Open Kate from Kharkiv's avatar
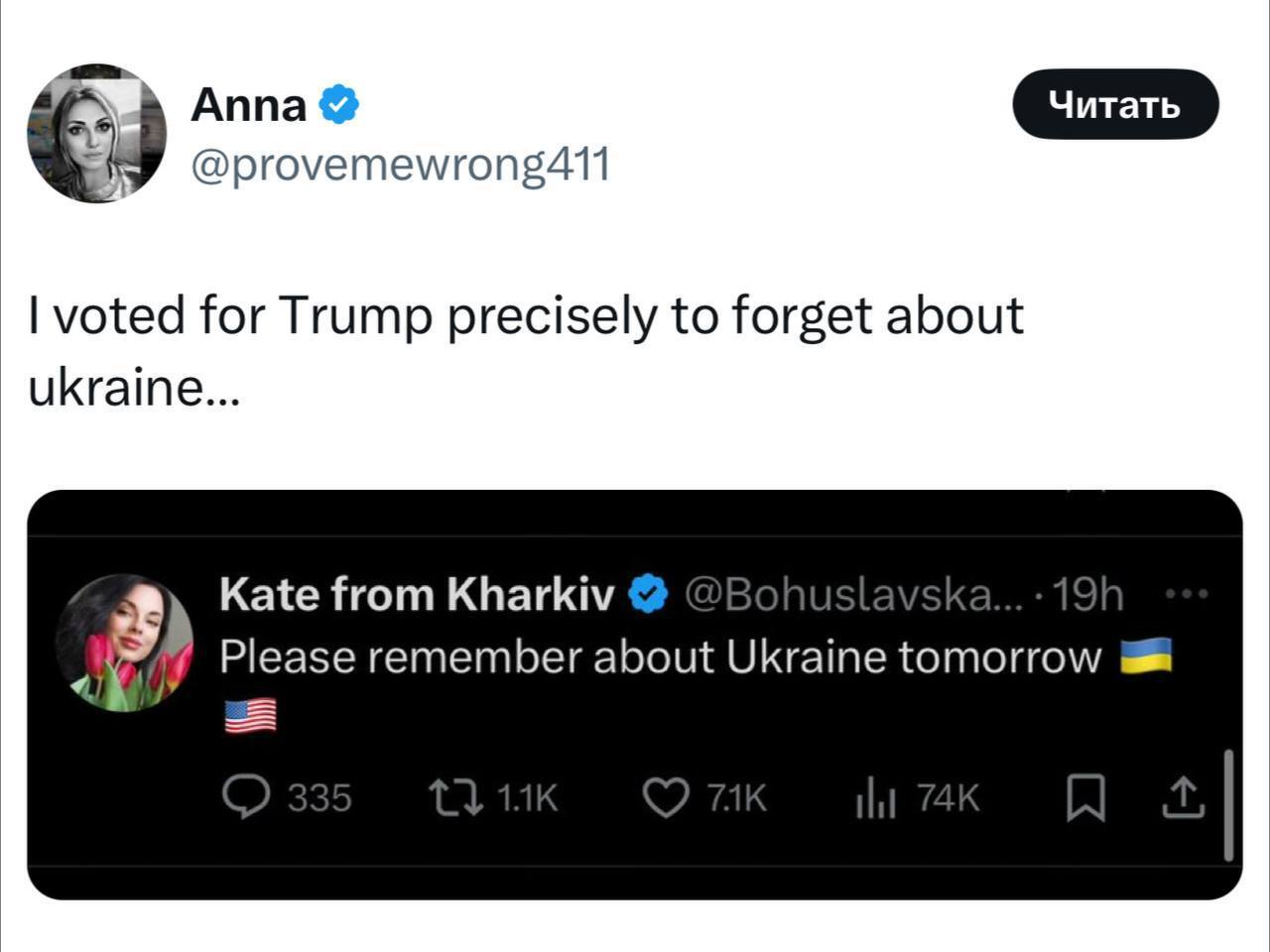Viewport: 1270px width, 952px height. tap(124, 643)
